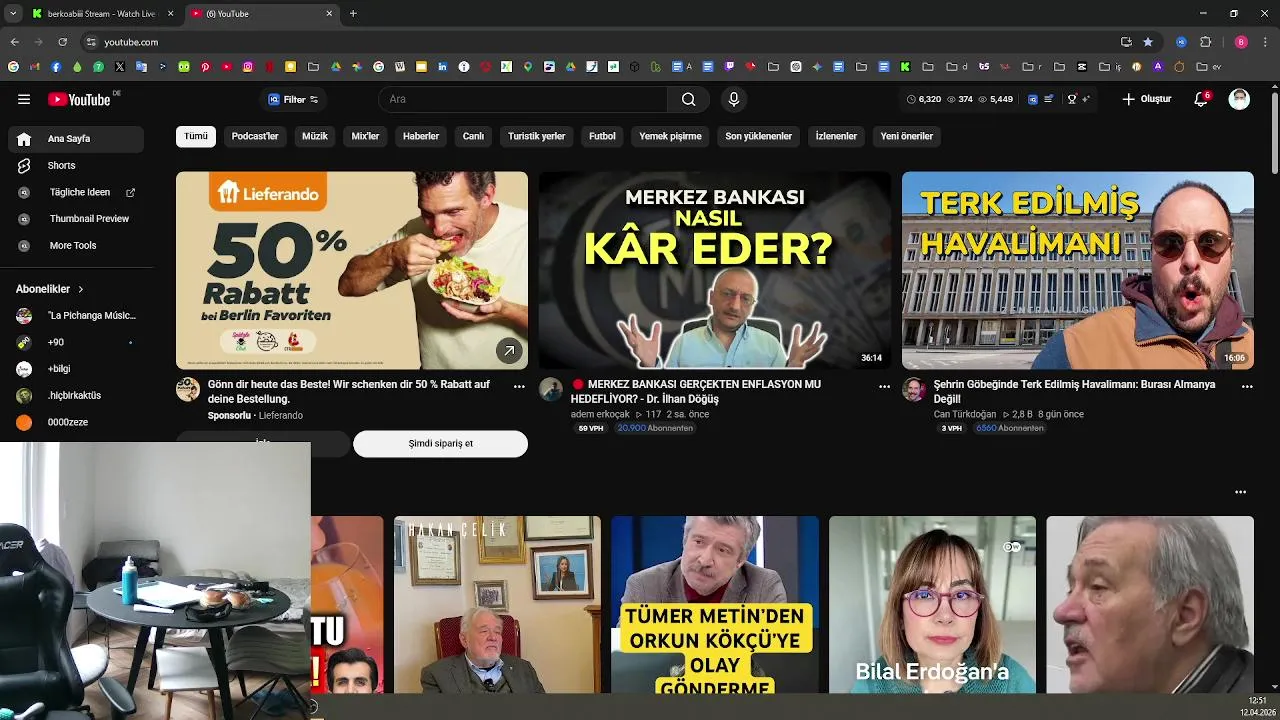
Task: Open the ad's external link arrow icon
Action: click(x=509, y=351)
